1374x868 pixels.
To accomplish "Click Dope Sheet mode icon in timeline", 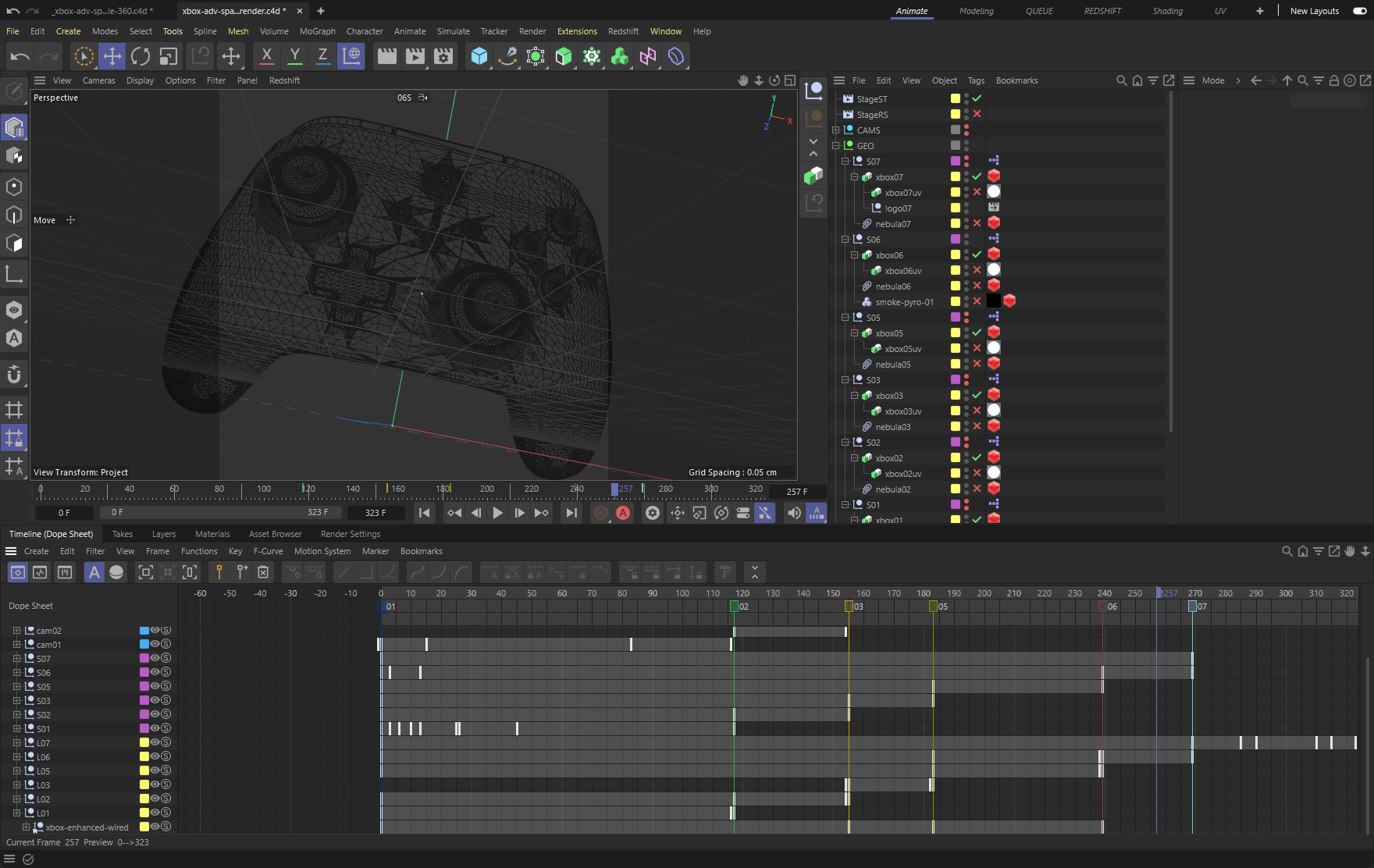I will [x=18, y=572].
